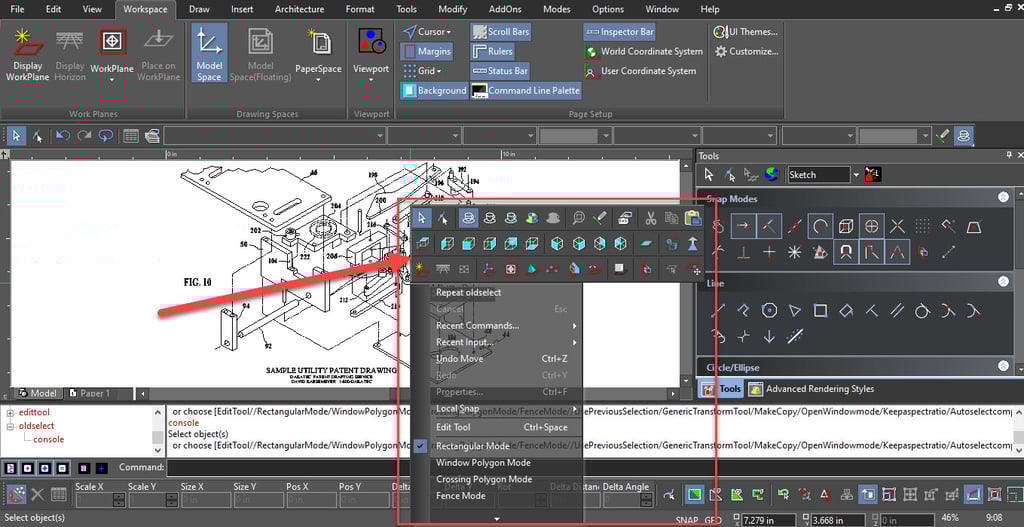Viewport: 1024px width, 527px height.
Task: Click the select arrow in Tools panel
Action: (709, 174)
